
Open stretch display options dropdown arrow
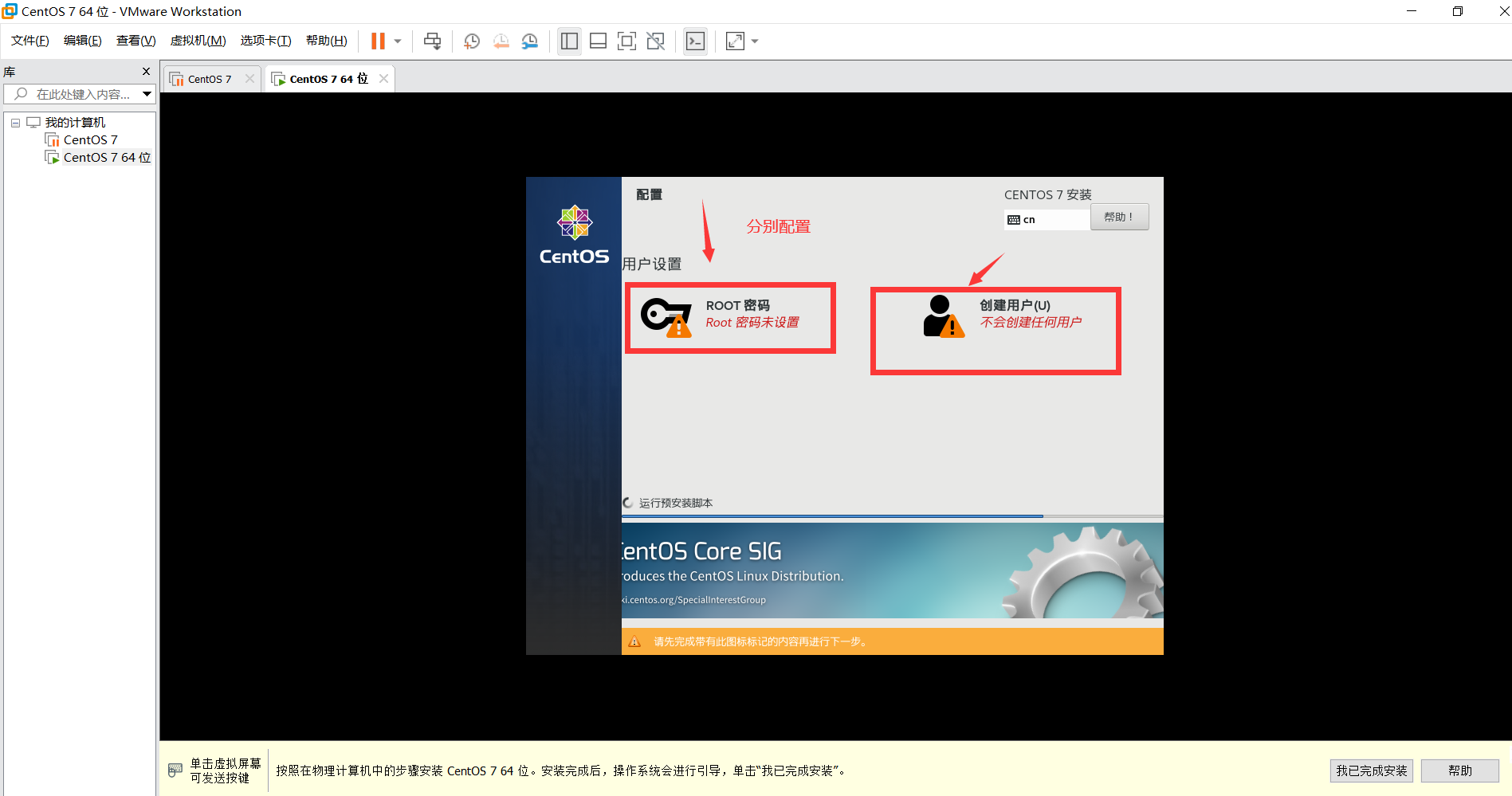755,41
